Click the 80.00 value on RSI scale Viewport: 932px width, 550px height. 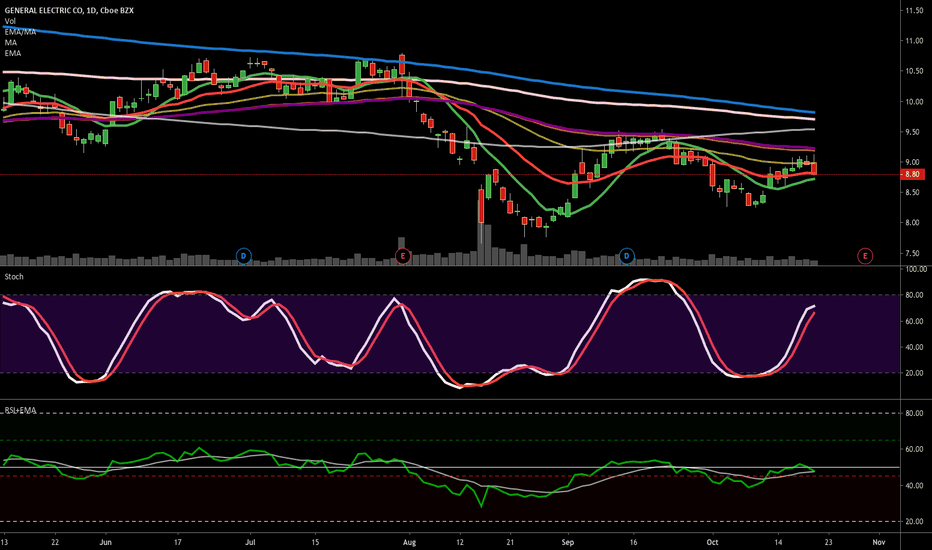(914, 413)
